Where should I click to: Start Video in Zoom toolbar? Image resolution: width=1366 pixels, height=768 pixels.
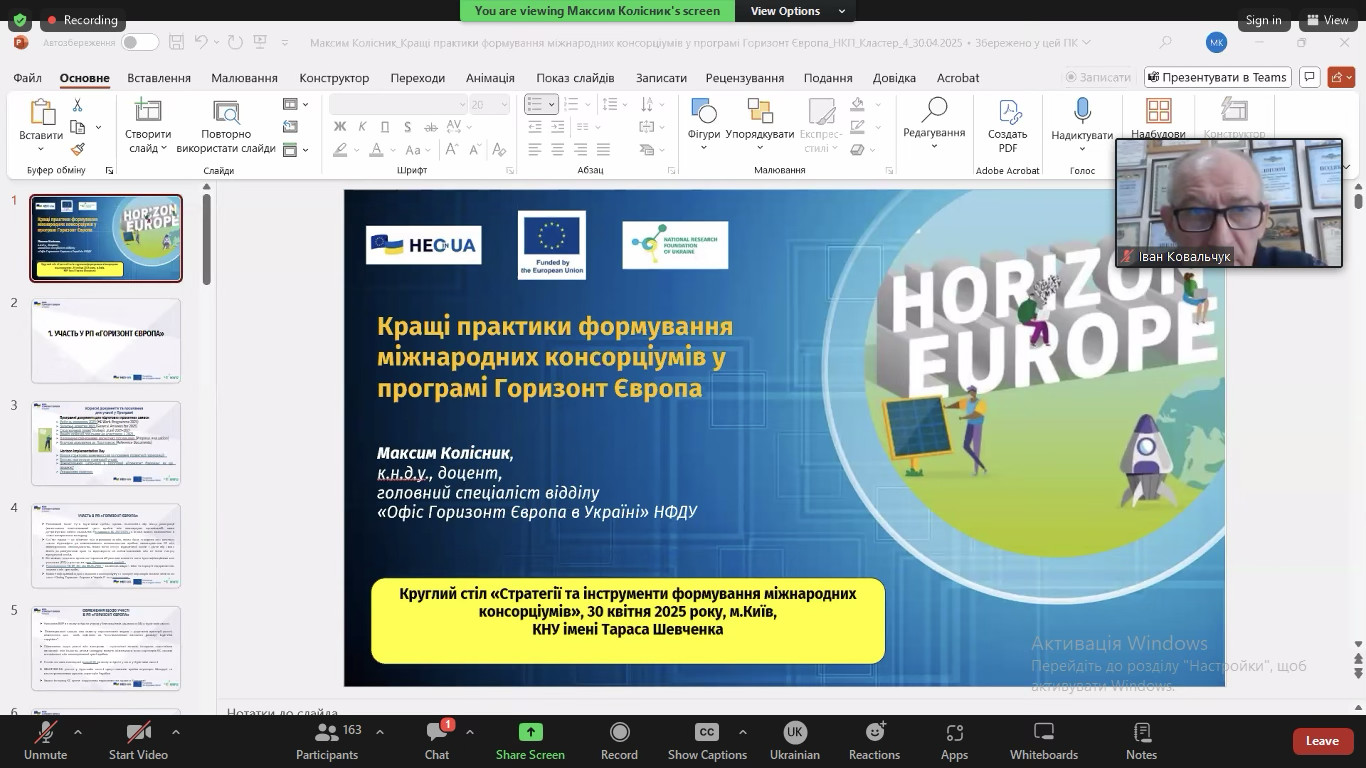(138, 741)
